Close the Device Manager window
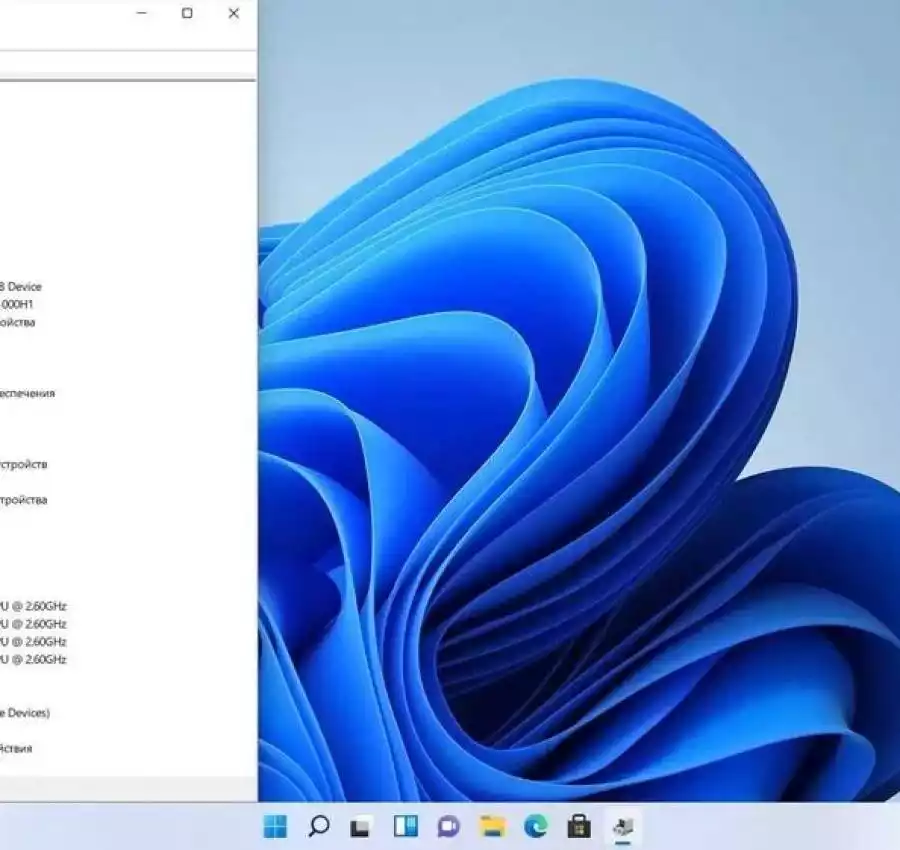Screen dimensions: 900x850 point(233,14)
